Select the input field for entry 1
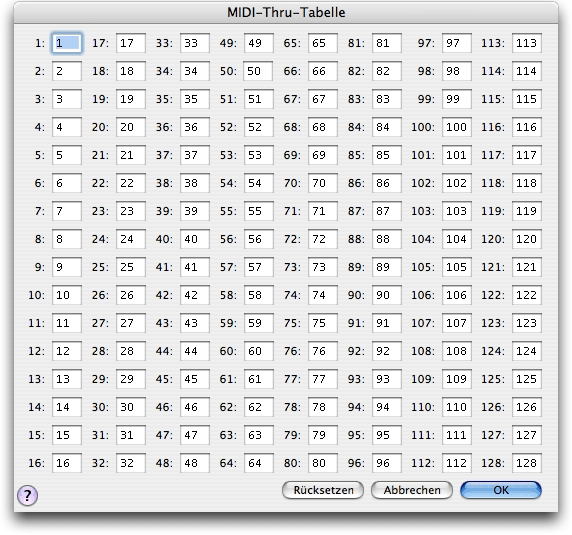The image size is (572, 535). coord(67,43)
